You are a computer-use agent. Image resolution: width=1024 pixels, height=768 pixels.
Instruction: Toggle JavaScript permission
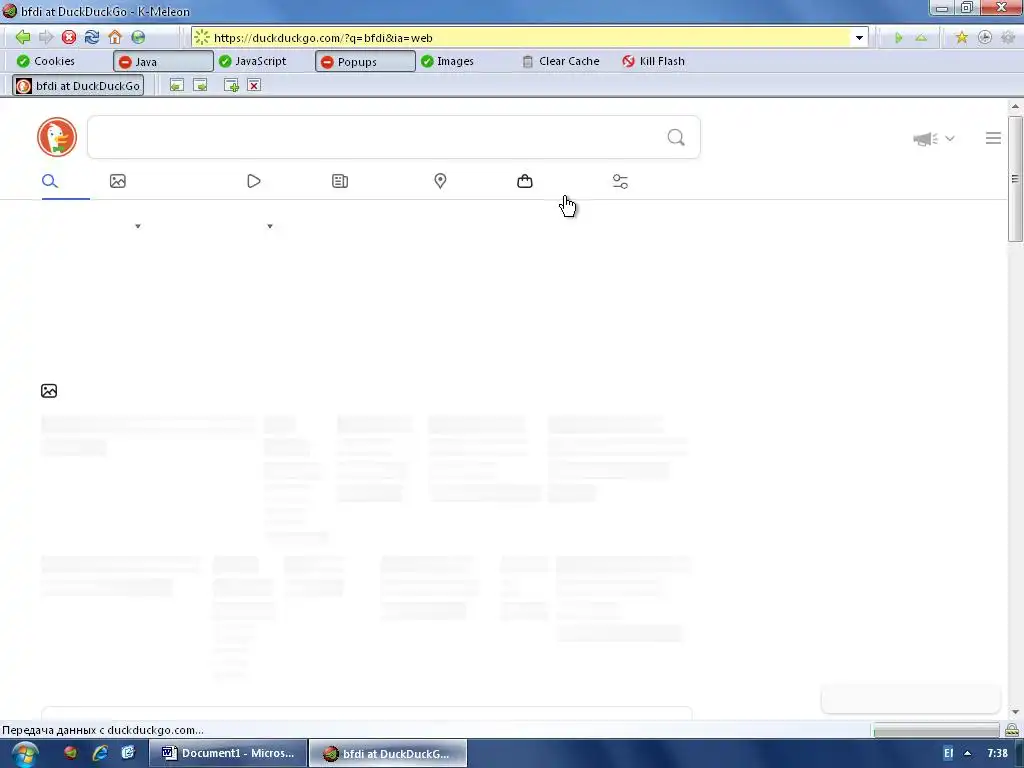(253, 61)
